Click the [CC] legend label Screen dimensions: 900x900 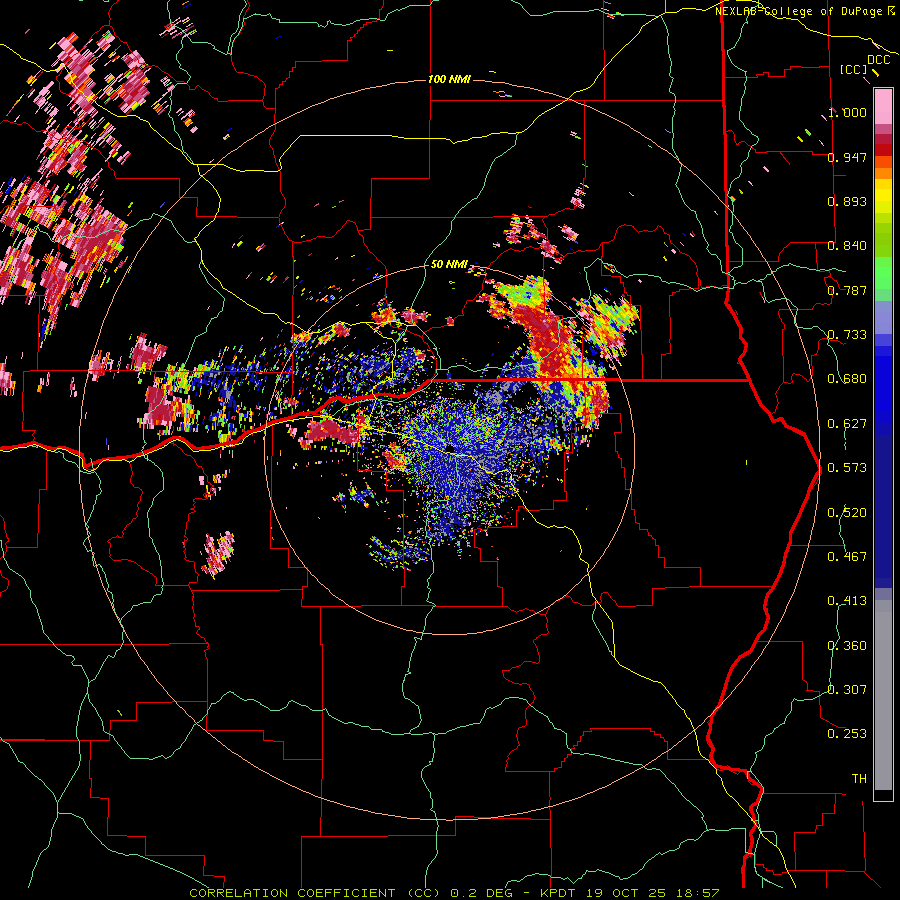coord(853,69)
